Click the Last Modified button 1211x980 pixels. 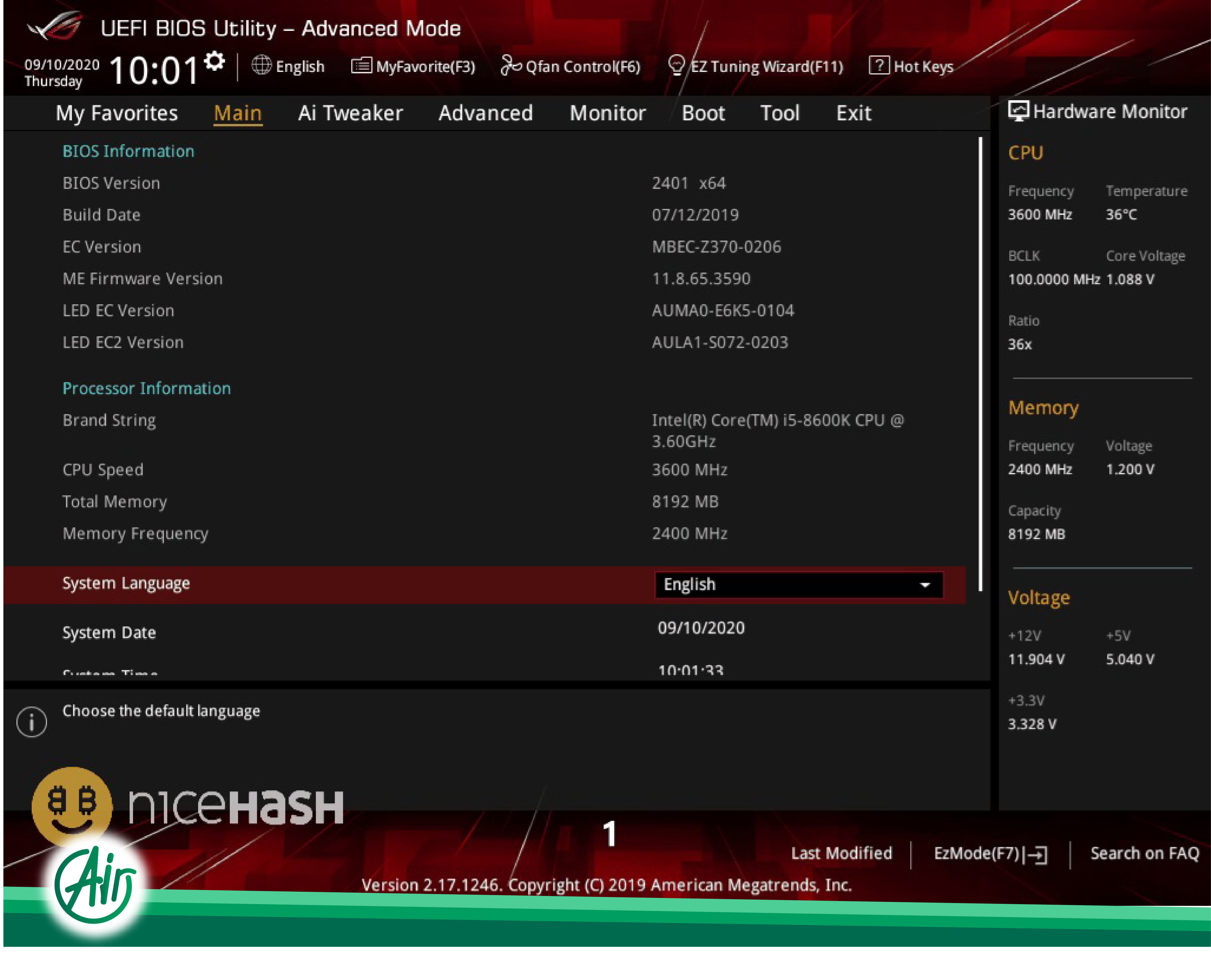841,853
